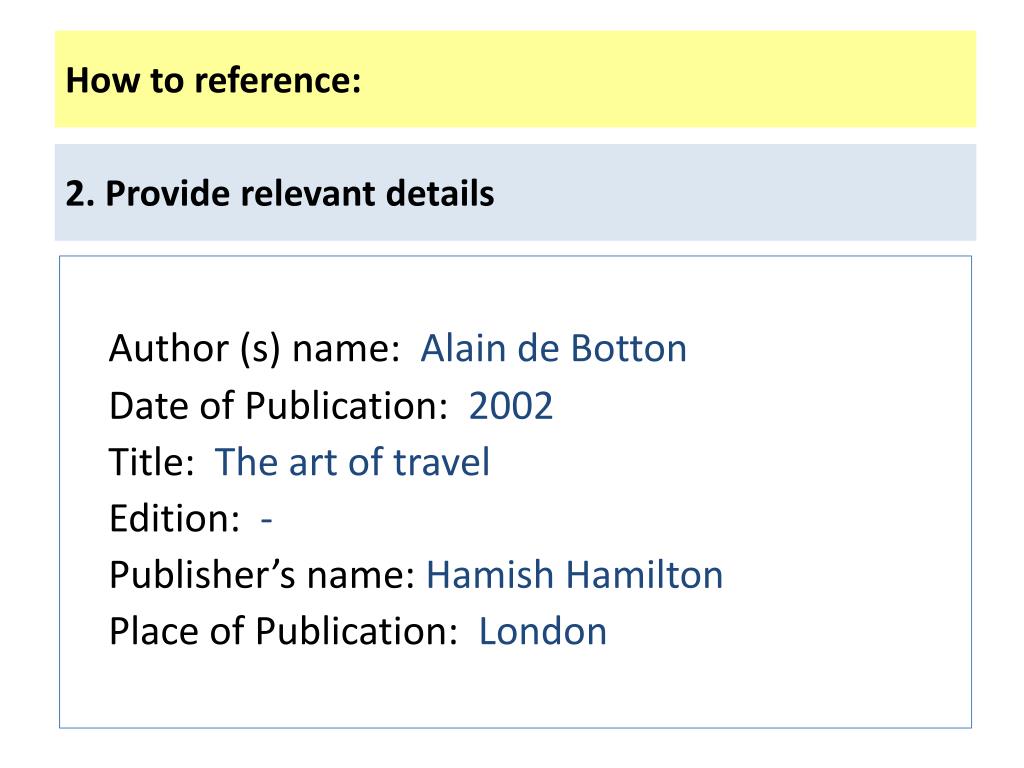Select the author value 'Alain de Botton'
1024x768 pixels.
tap(554, 348)
